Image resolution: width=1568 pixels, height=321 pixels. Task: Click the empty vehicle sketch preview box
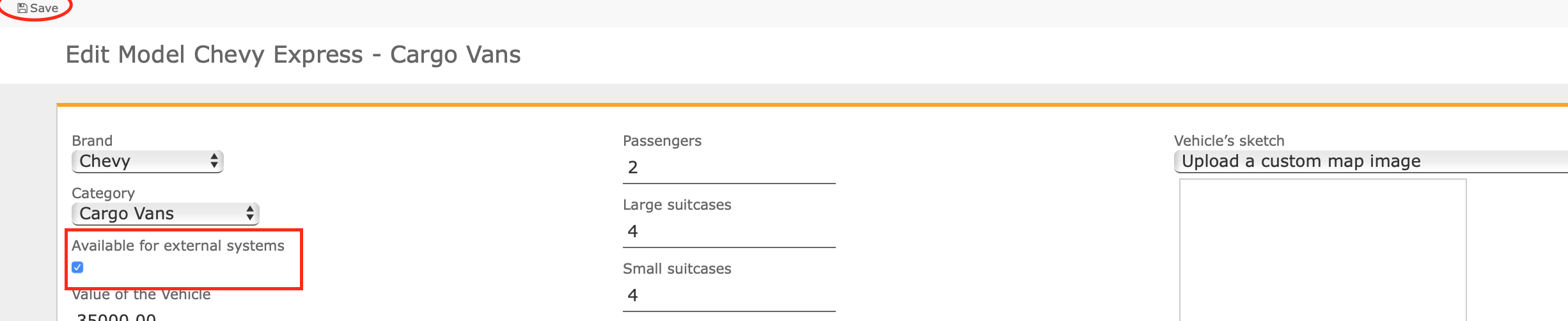click(1322, 250)
